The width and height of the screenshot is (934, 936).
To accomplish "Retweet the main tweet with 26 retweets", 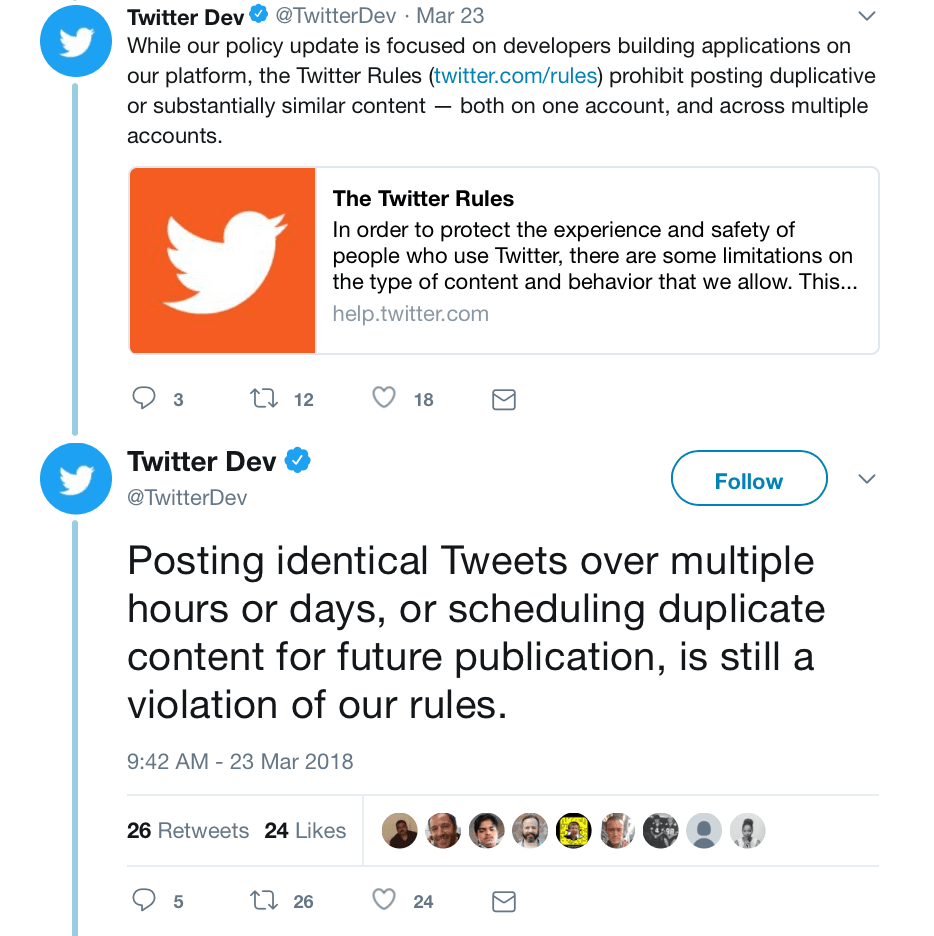I will 264,901.
